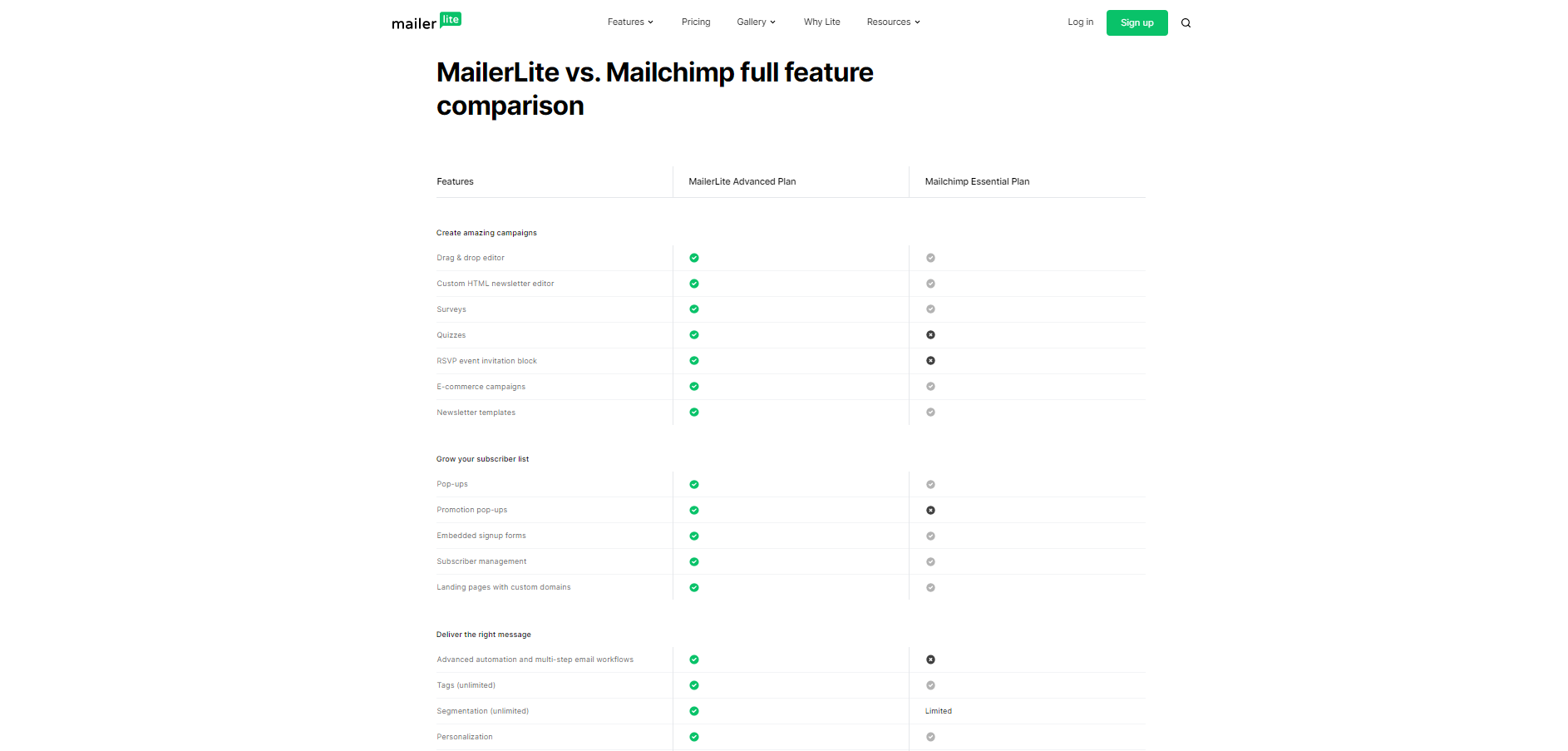Click the MailerLite logo
This screenshot has height=751, width=1568.
pyautogui.click(x=426, y=22)
